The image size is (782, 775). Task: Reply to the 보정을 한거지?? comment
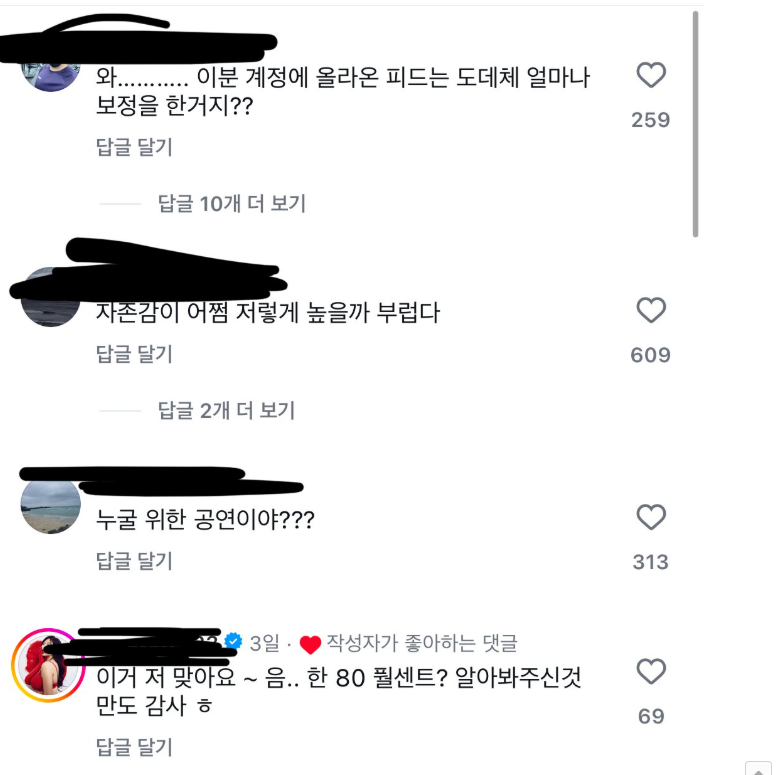[x=134, y=147]
